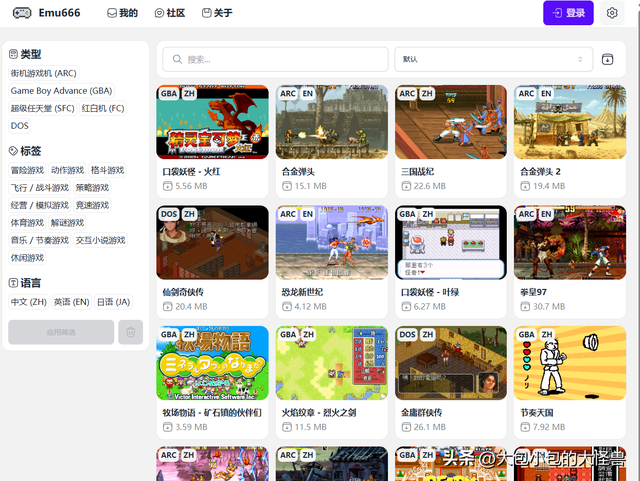This screenshot has width=640, height=481.
Task: Click download icon next to 15.1 MB
Action: [287, 186]
